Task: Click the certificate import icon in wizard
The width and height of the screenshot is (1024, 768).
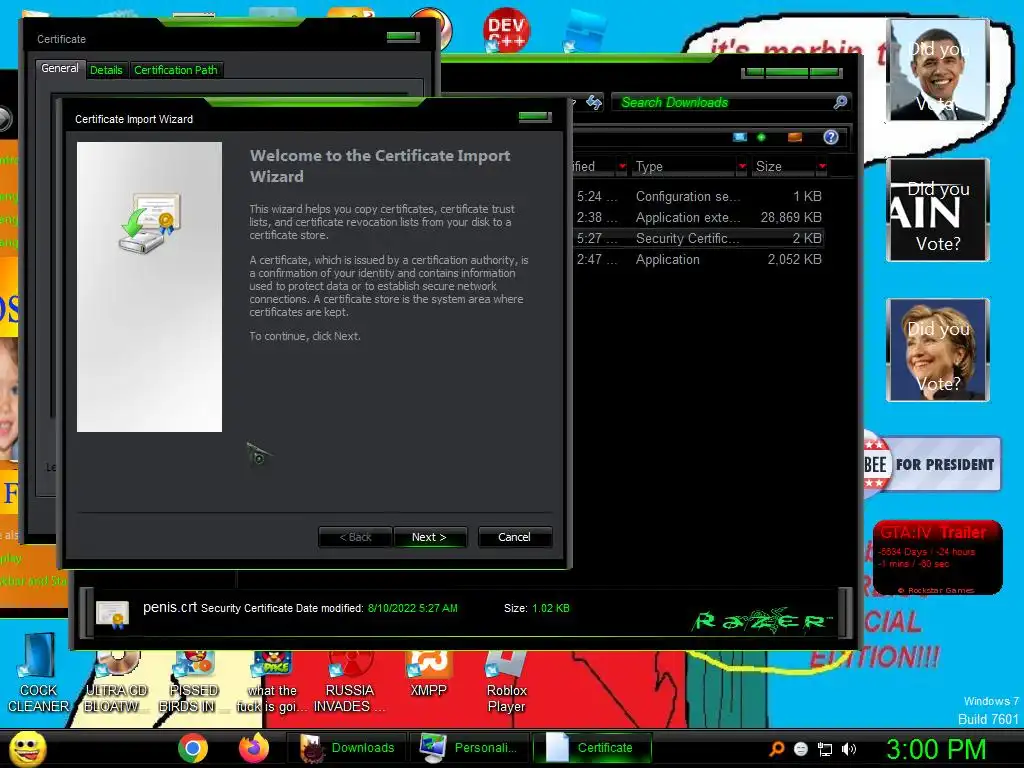Action: click(x=150, y=223)
